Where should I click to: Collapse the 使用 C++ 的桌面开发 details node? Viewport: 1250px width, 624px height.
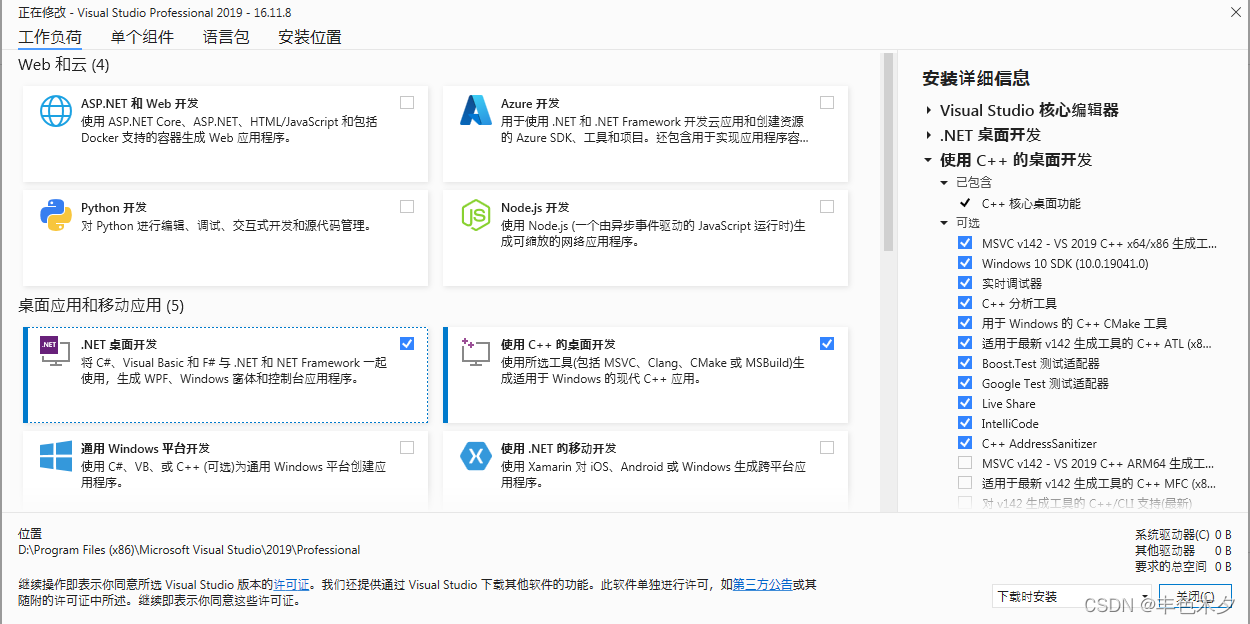pos(929,159)
